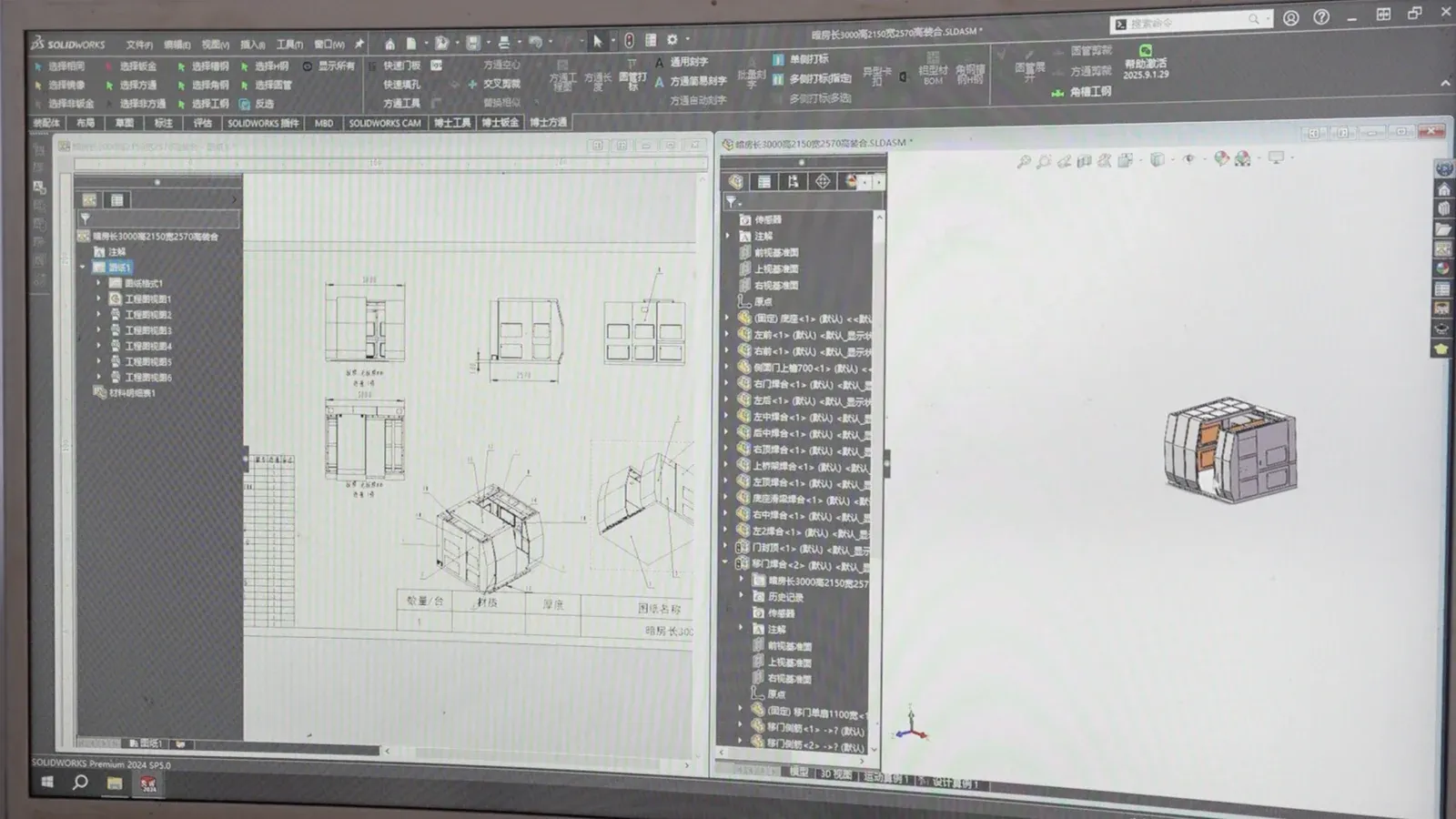Switch to the 博士方通 tab
This screenshot has width=1456, height=819.
pos(549,122)
